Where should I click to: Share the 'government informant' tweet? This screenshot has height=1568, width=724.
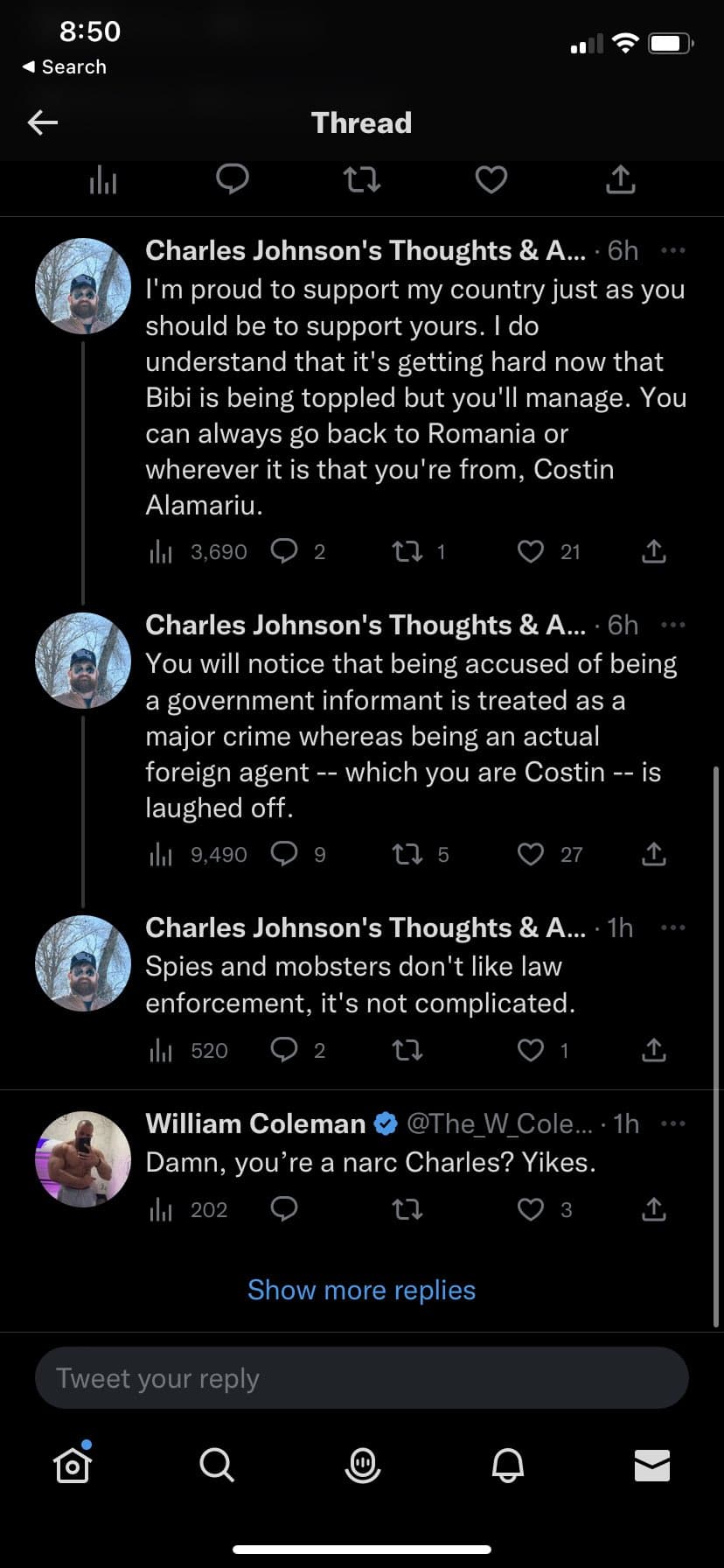654,854
